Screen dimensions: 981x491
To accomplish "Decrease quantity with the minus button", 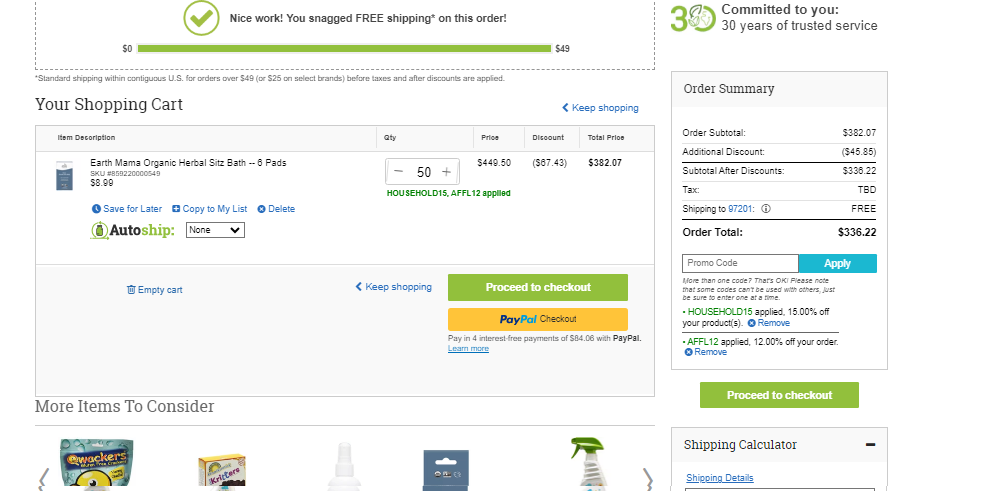I will pos(399,171).
